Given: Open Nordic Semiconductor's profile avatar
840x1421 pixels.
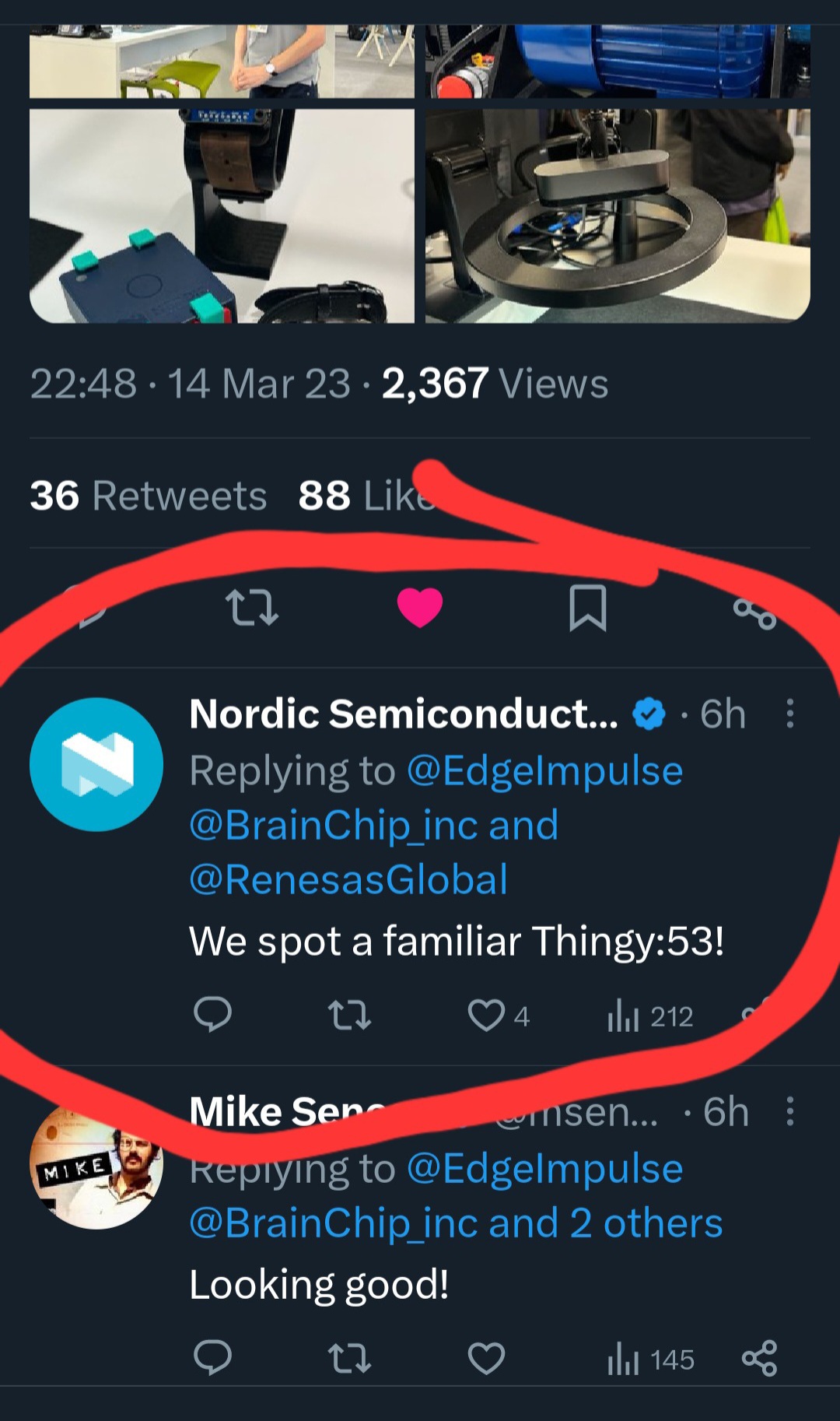Looking at the screenshot, I should [x=96, y=764].
